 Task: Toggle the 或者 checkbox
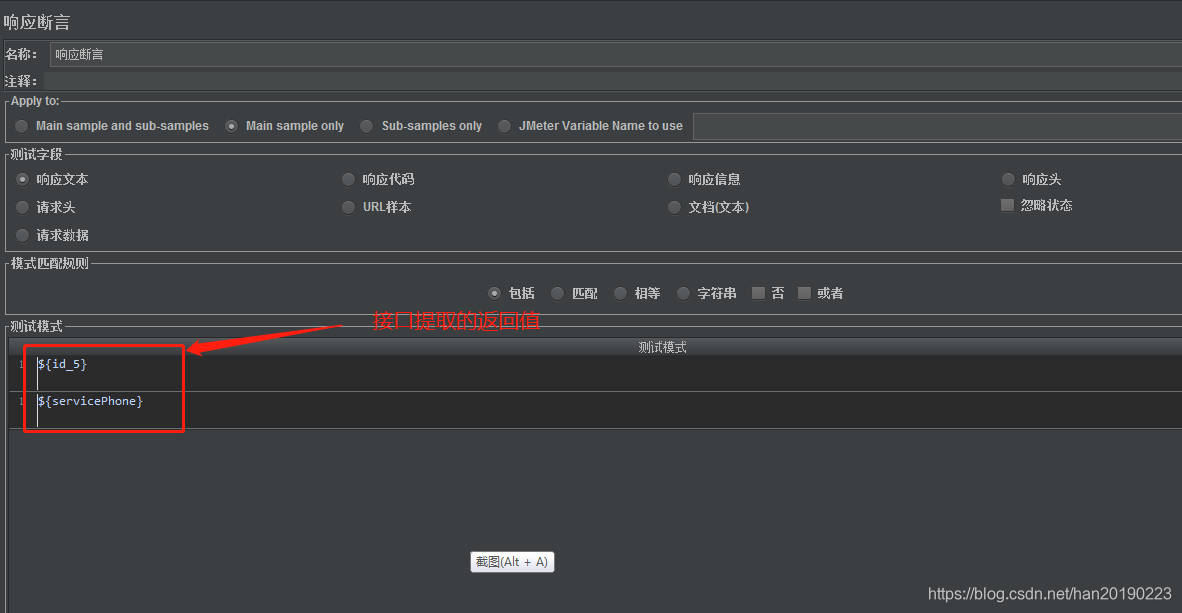point(804,293)
